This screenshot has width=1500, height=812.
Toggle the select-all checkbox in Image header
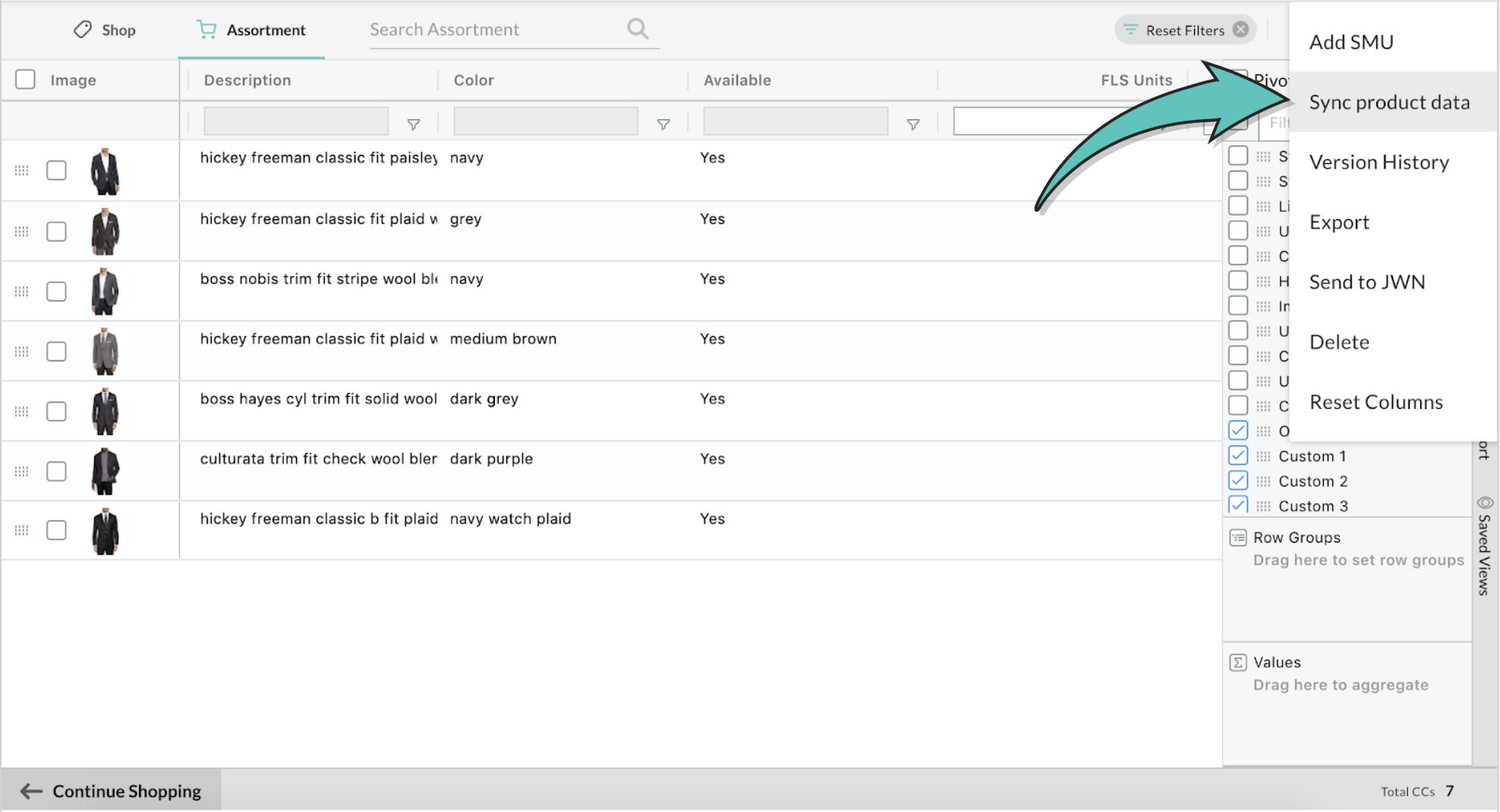tap(25, 80)
